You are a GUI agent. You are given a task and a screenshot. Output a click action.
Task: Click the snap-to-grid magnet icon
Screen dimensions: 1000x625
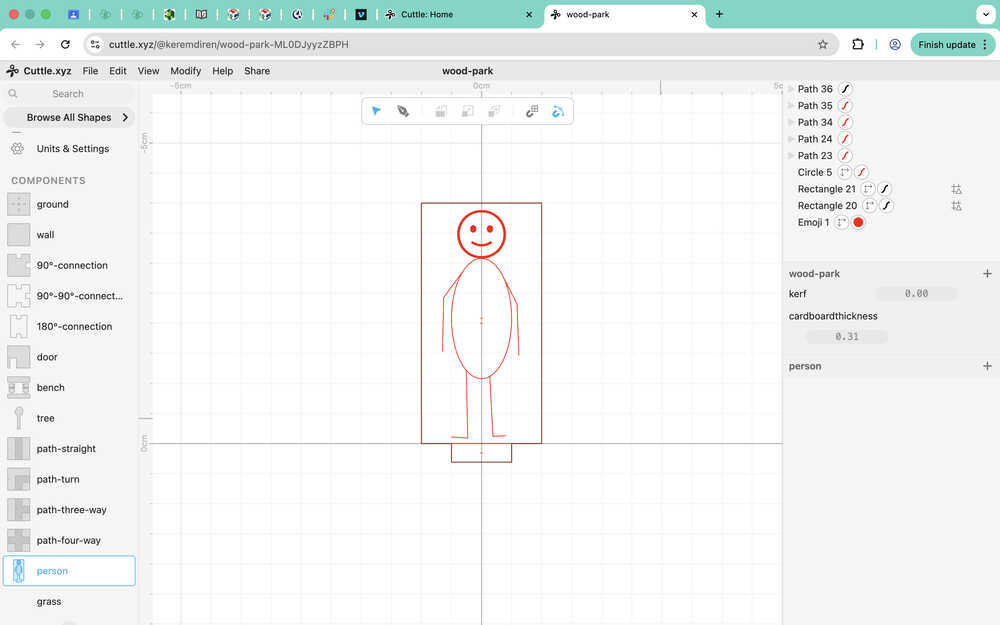point(532,111)
